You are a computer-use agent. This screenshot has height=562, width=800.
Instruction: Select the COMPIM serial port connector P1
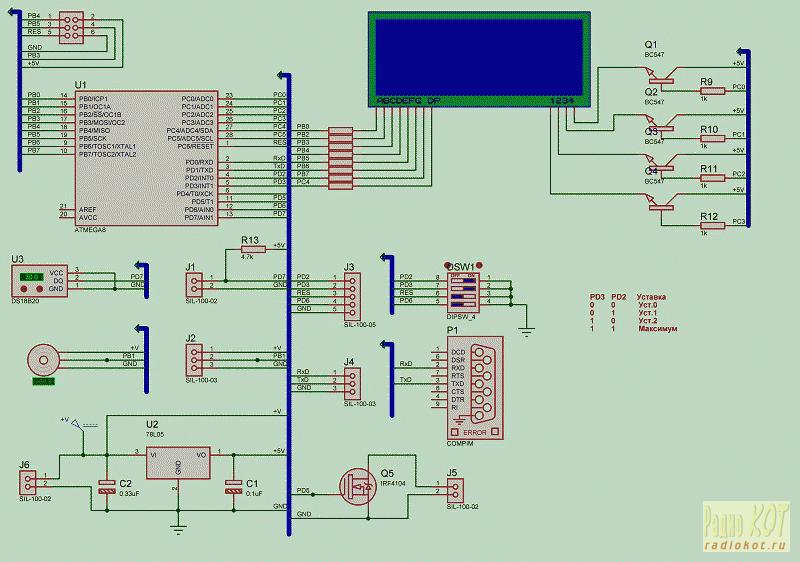point(475,388)
